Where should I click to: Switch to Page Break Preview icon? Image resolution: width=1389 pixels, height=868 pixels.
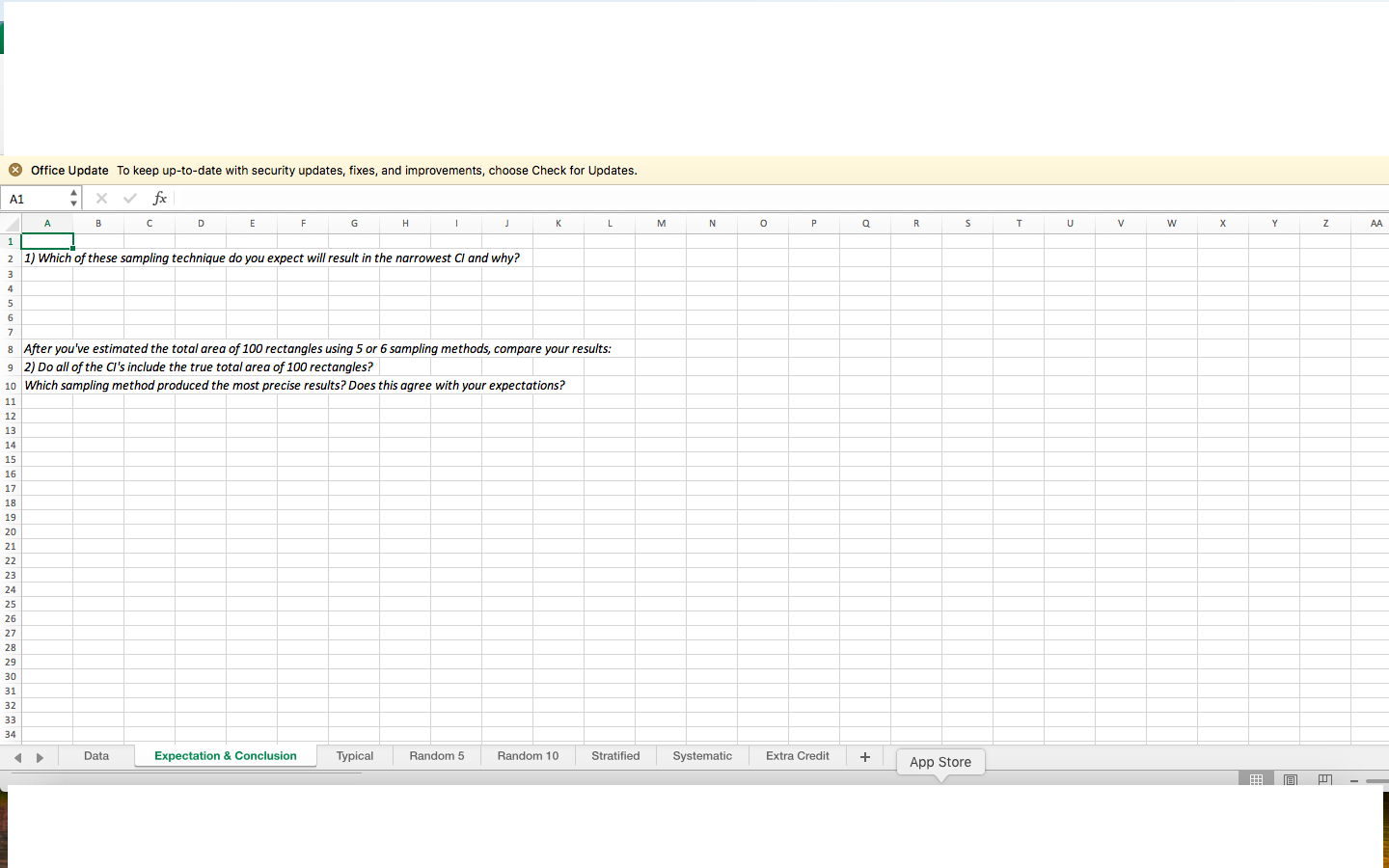click(1325, 779)
